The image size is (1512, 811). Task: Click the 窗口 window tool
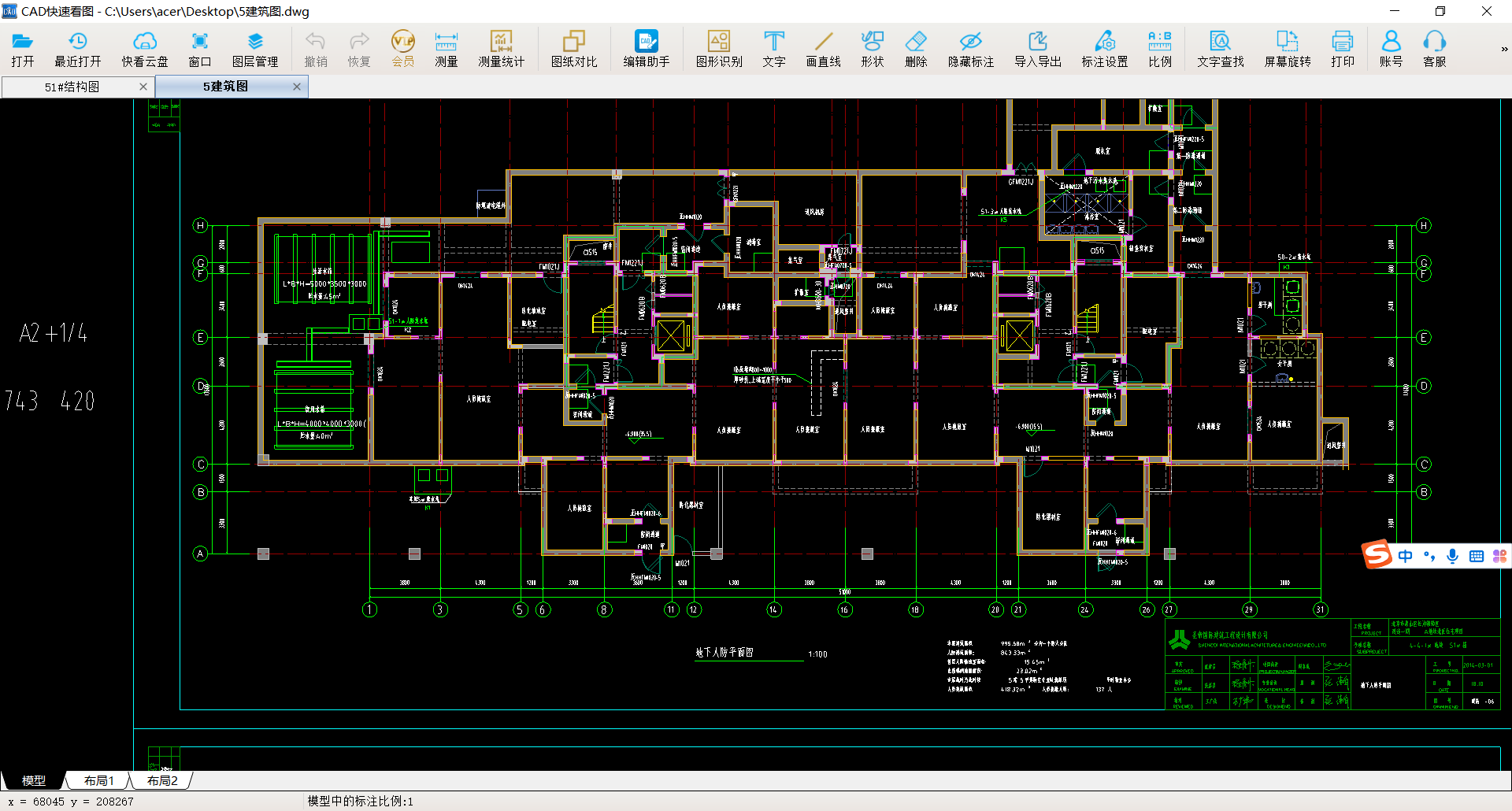[x=200, y=50]
